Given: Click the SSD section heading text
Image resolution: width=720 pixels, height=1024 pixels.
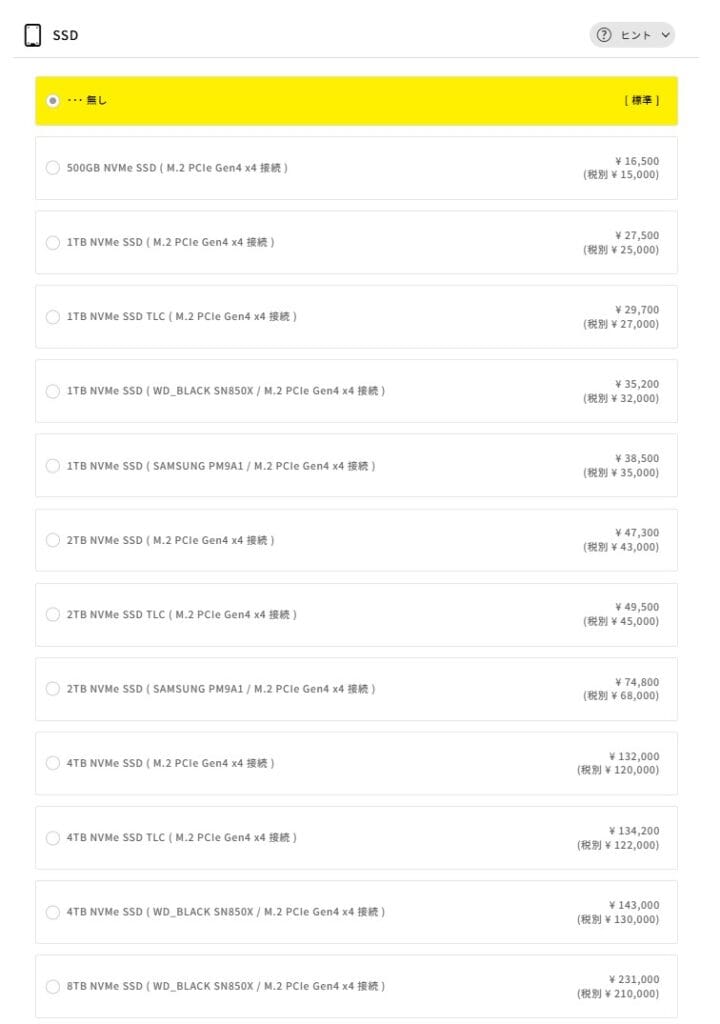Looking at the screenshot, I should pyautogui.click(x=66, y=36).
